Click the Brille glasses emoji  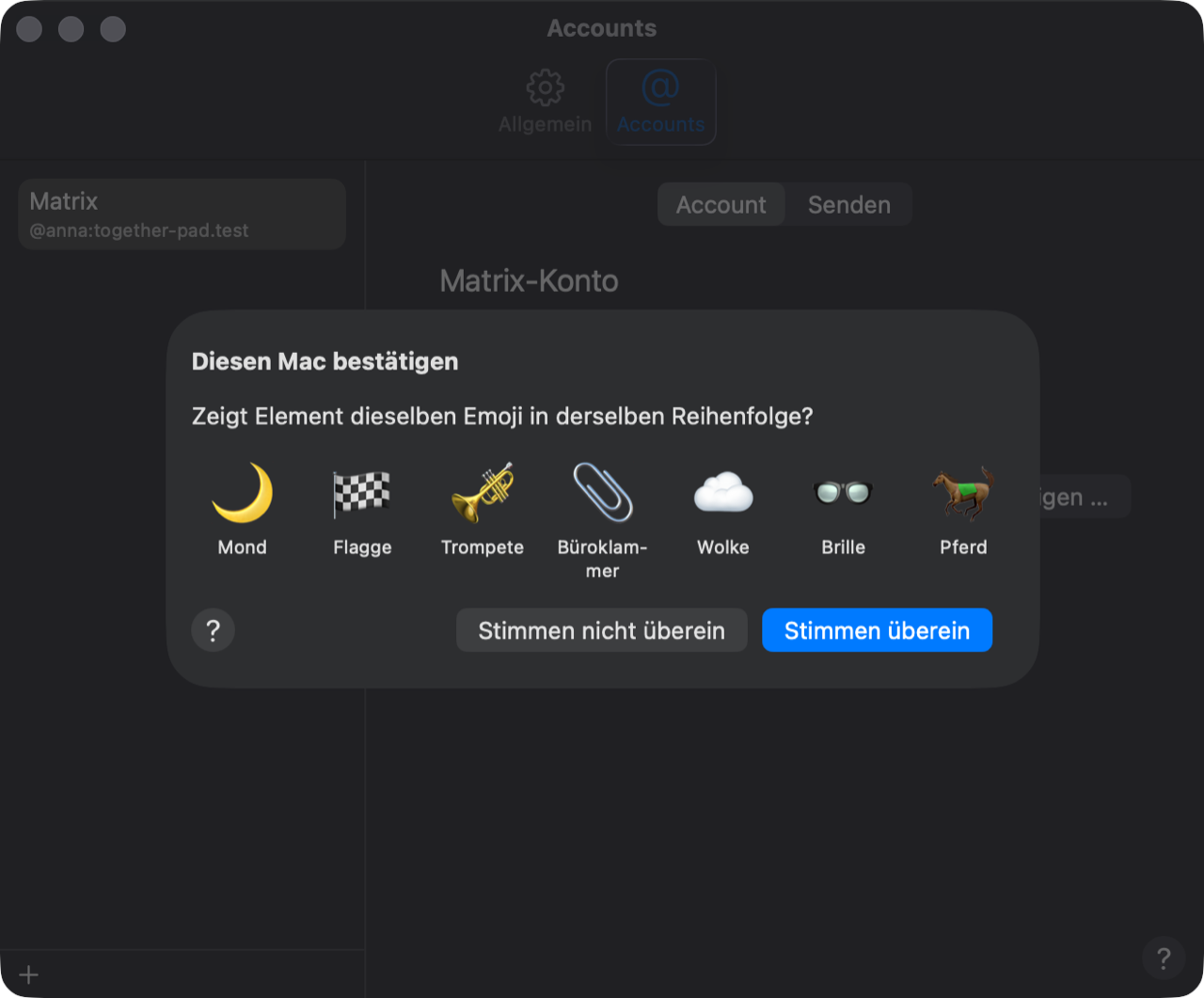pos(844,491)
